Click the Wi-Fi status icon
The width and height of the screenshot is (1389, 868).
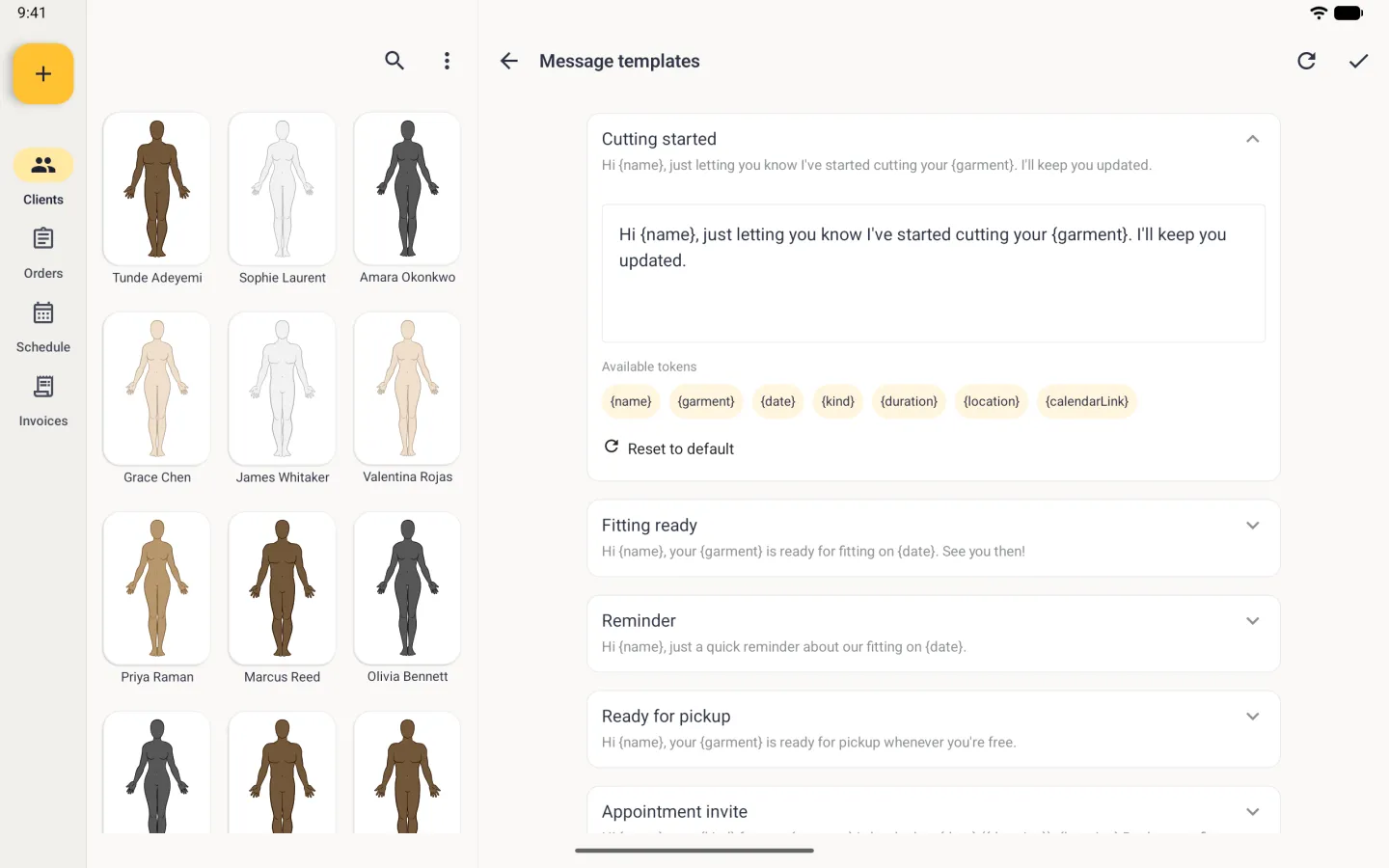1319,13
